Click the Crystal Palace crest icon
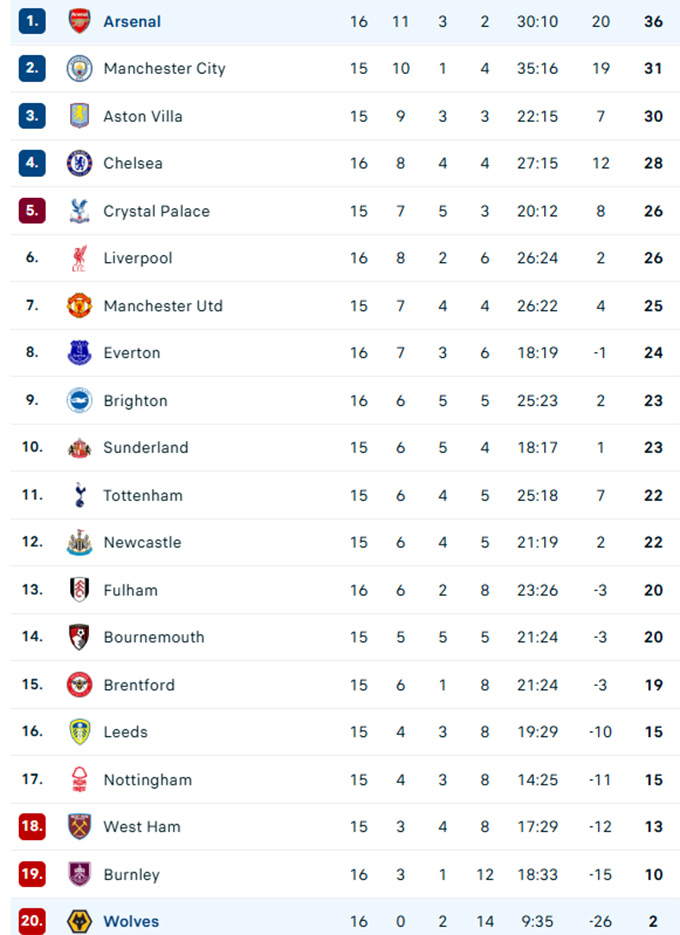The image size is (680, 935). coord(79,211)
